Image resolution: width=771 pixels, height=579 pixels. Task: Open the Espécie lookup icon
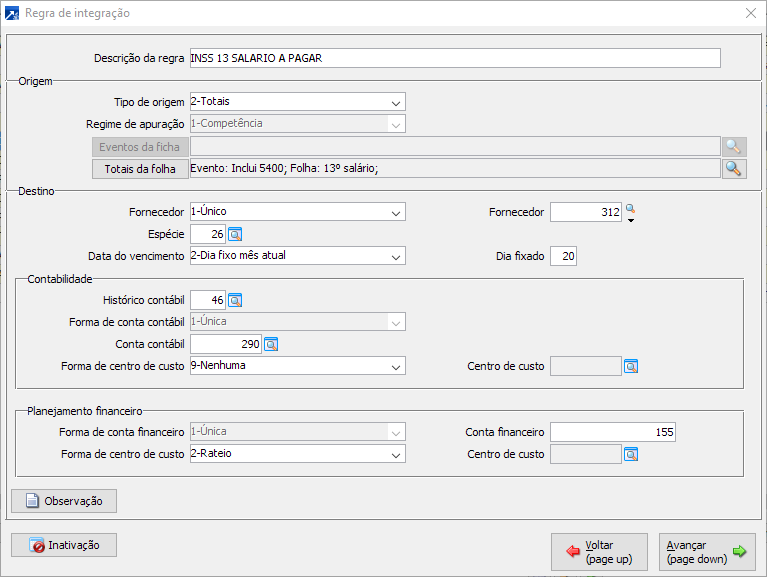coord(235,234)
